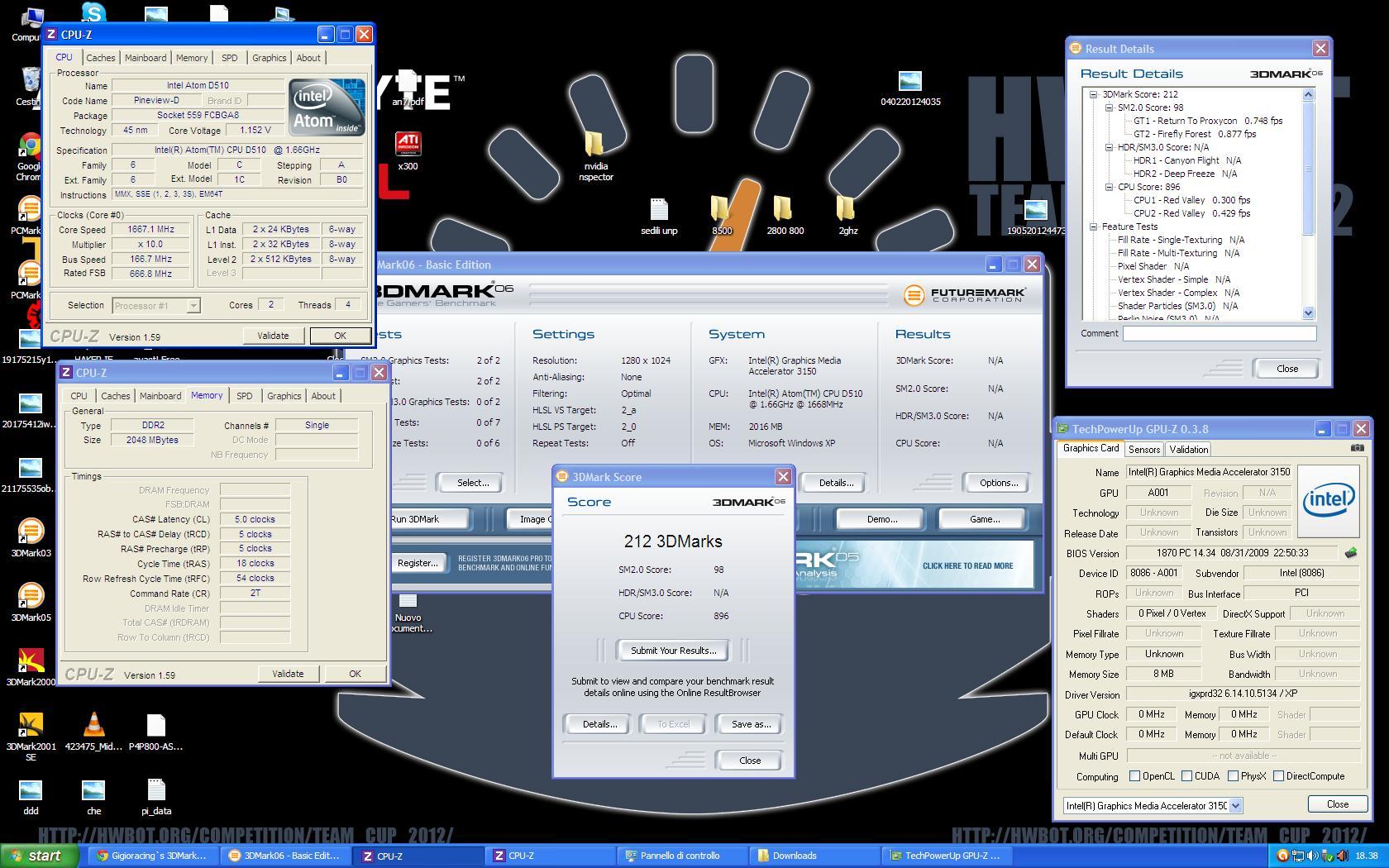Open the 2ghz folder

tap(847, 217)
